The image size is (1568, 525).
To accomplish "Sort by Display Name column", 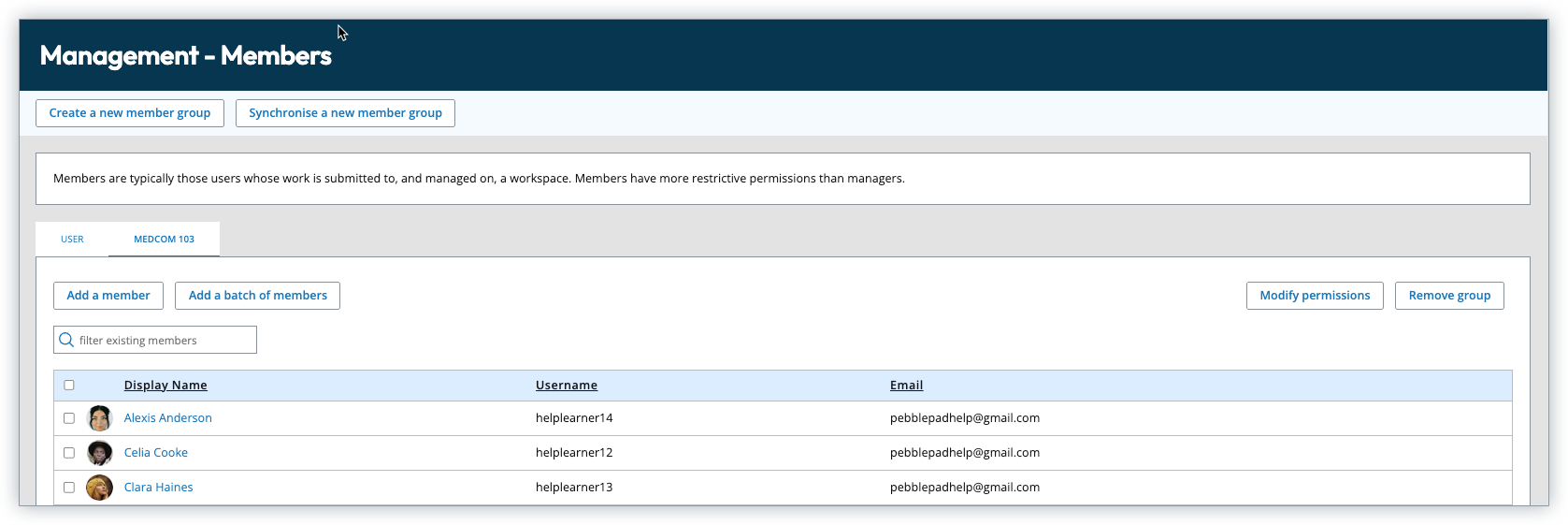I will pyautogui.click(x=165, y=386).
